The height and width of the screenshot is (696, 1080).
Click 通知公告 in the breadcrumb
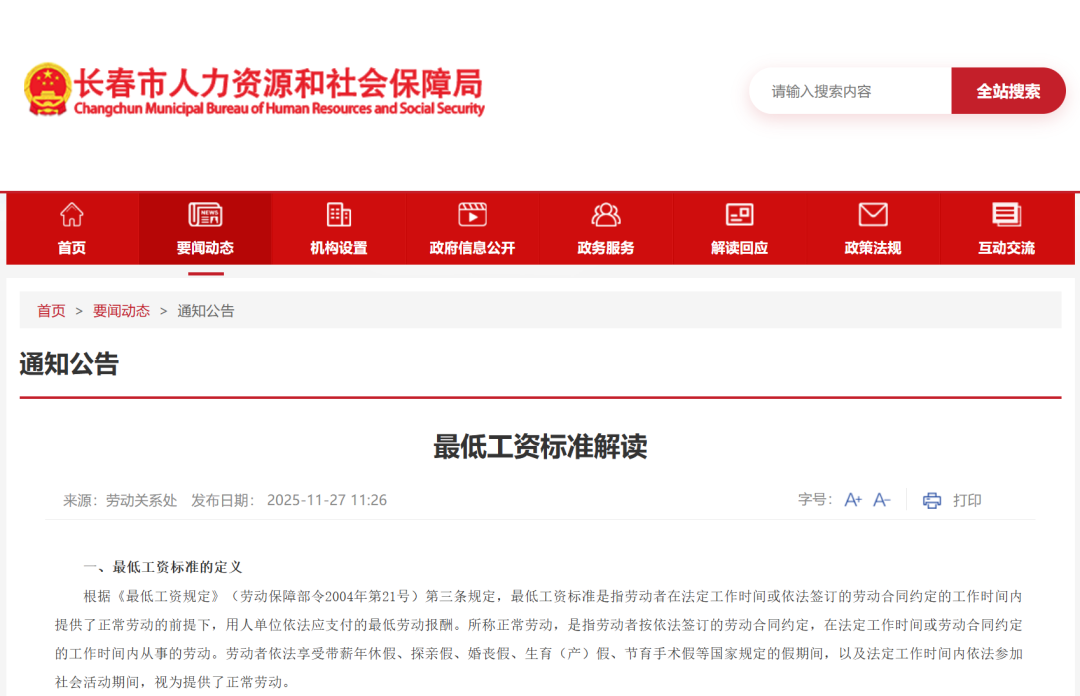point(206,311)
